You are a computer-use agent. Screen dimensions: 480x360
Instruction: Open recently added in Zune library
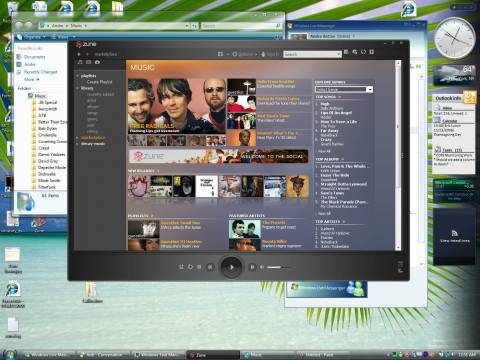coord(100,94)
